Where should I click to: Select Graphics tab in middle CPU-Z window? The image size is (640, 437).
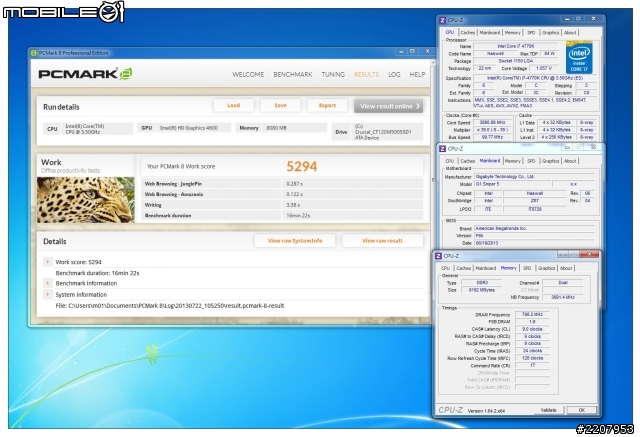pyautogui.click(x=551, y=161)
